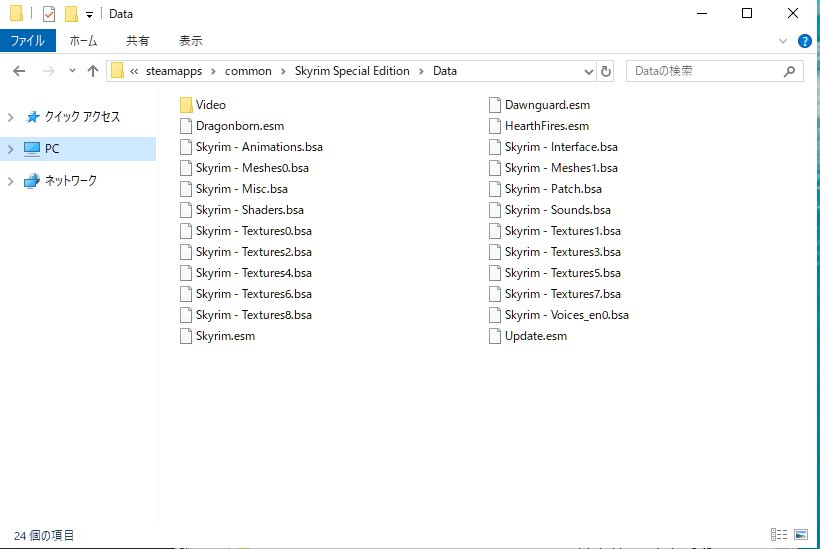Select the Video folder icon
This screenshot has width=820, height=549.
186,105
